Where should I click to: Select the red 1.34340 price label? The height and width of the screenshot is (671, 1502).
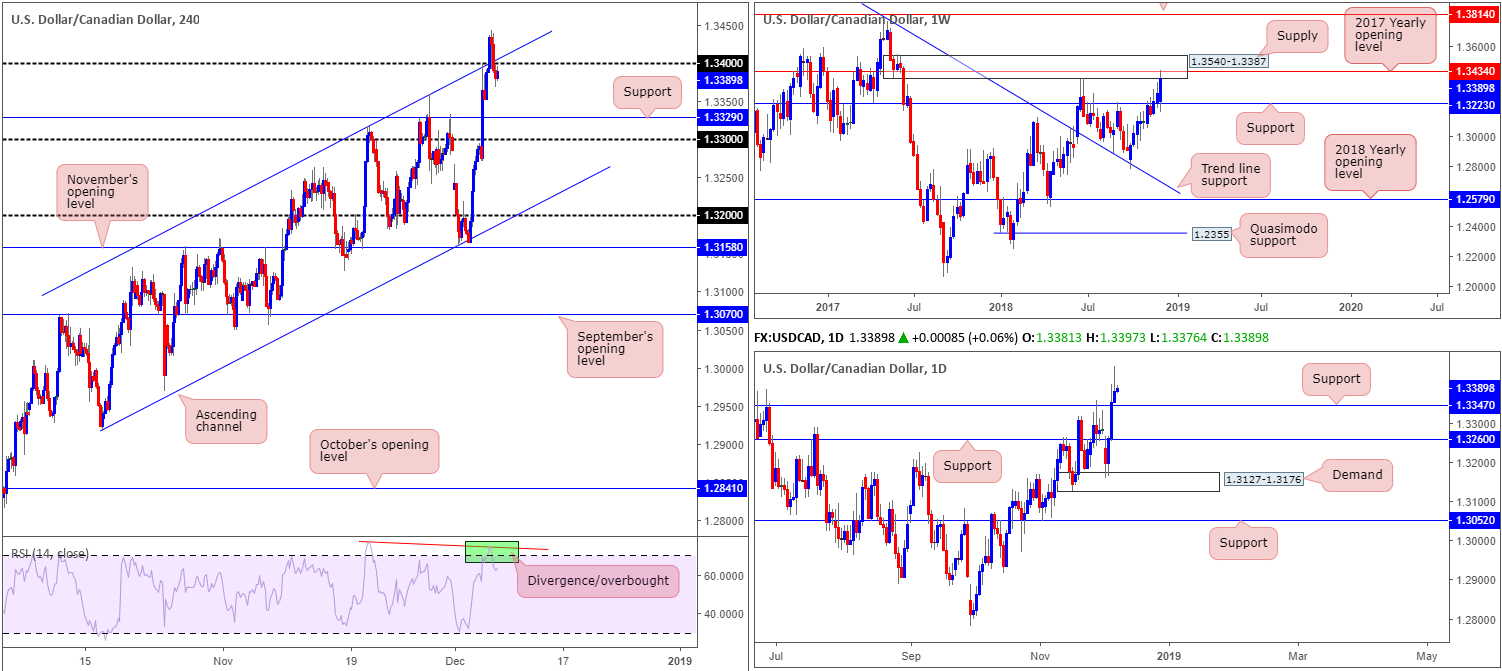coord(1475,72)
